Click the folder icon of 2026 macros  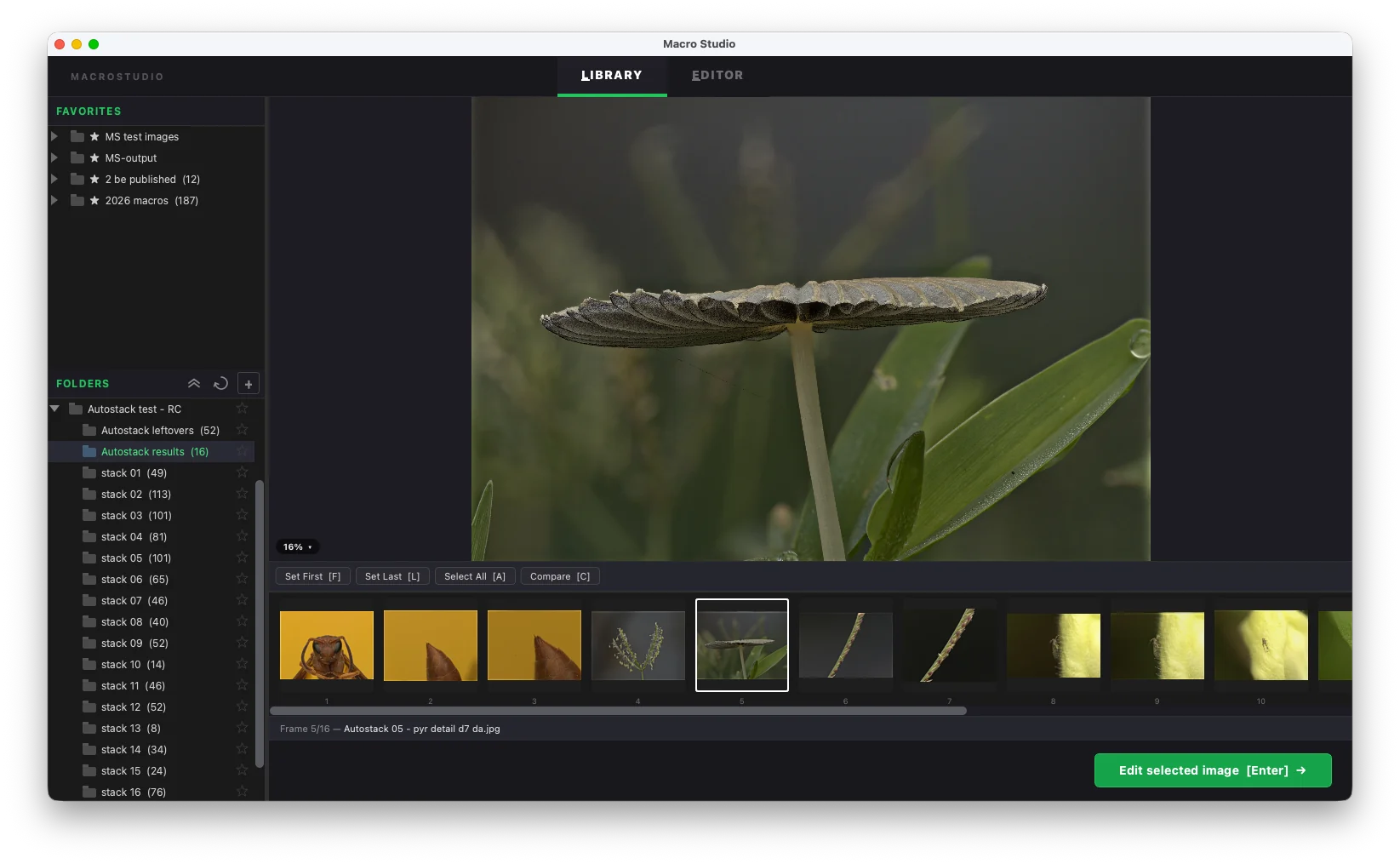[77, 200]
